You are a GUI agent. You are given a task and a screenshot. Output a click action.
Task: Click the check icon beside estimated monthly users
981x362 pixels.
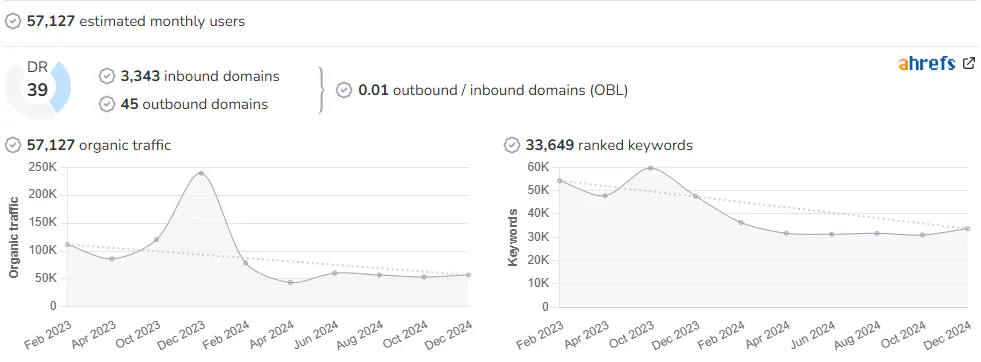click(13, 21)
